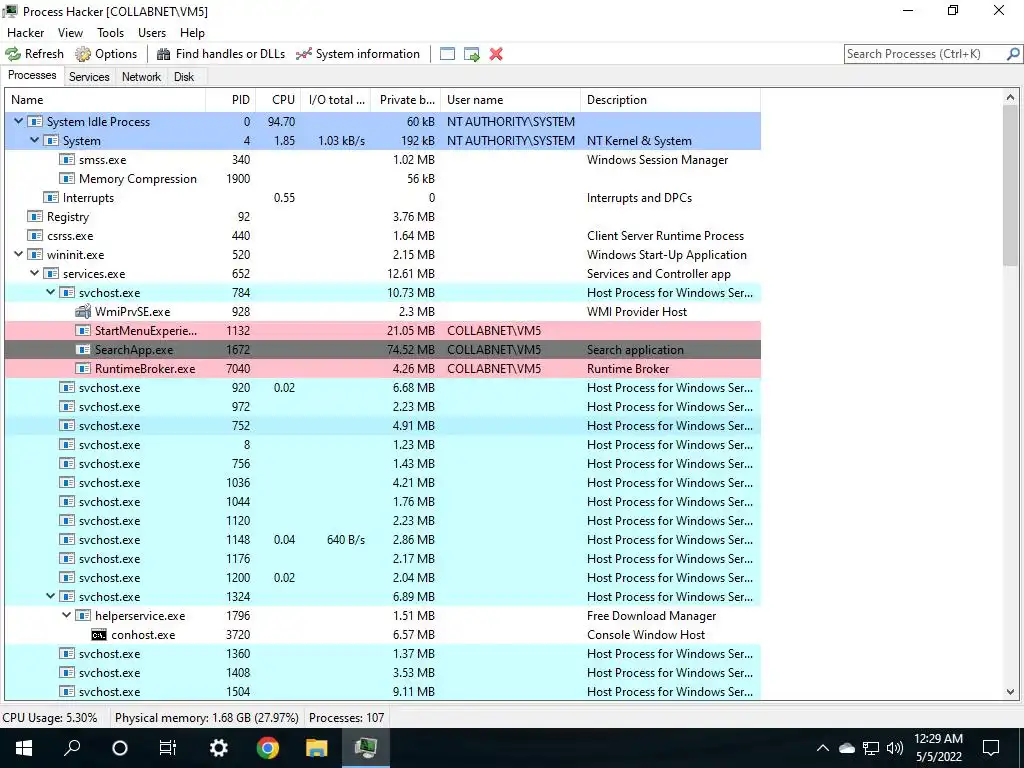Image resolution: width=1024 pixels, height=768 pixels.
Task: Sort by the Description column header
Action: 670,100
